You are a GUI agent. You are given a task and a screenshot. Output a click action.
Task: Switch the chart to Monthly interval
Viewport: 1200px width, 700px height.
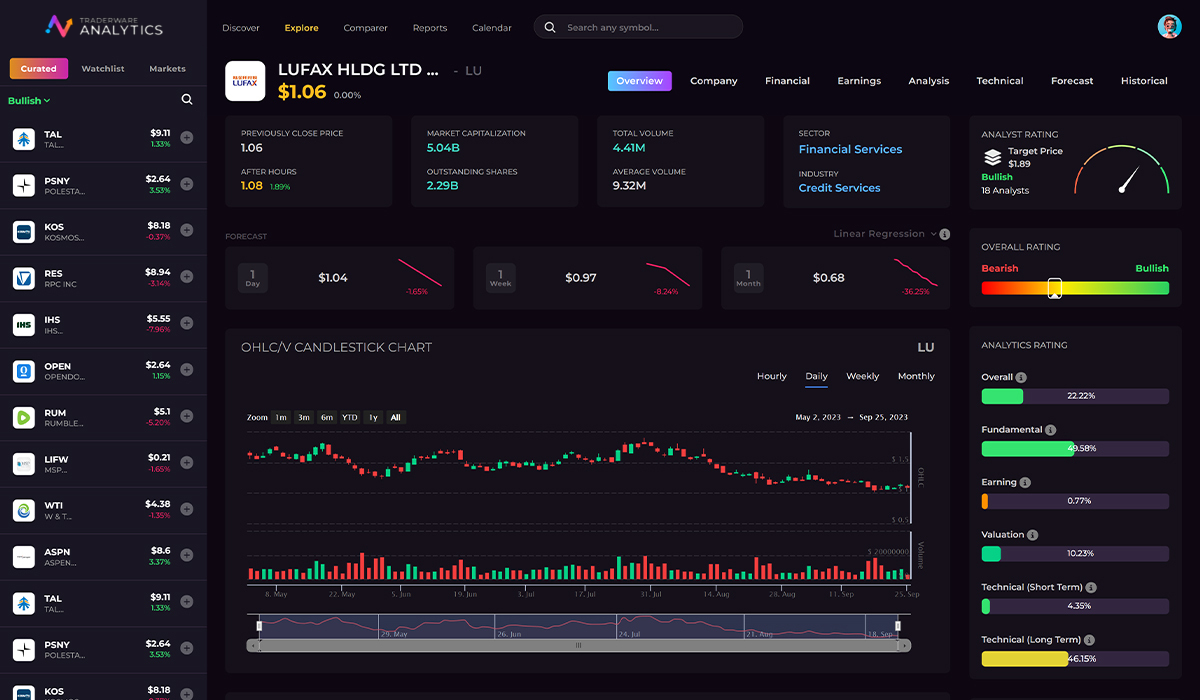click(x=916, y=377)
